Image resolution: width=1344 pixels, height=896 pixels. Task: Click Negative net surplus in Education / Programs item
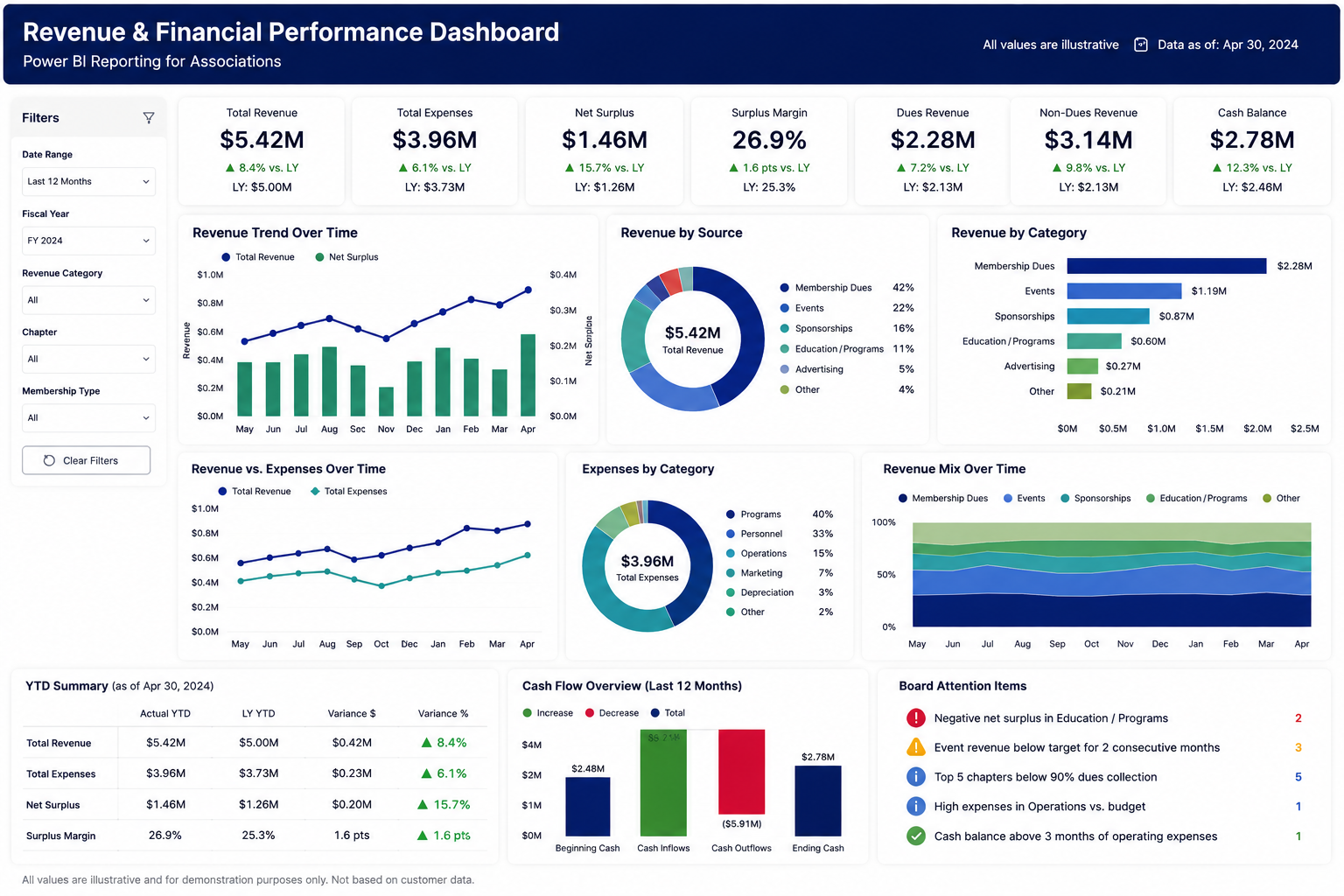(x=1051, y=718)
